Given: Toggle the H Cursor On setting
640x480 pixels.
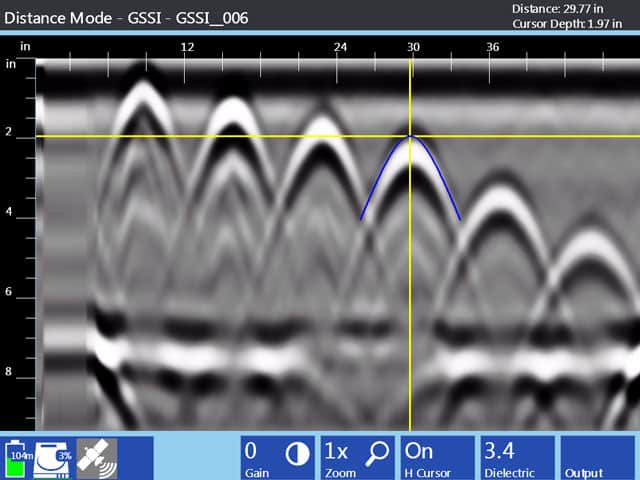Looking at the screenshot, I should coord(437,457).
